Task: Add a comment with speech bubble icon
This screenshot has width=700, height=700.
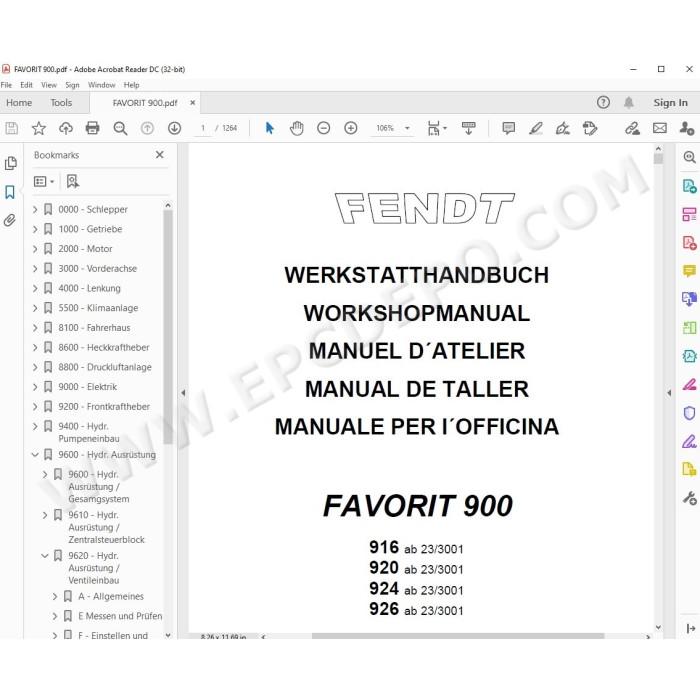Action: 508,129
